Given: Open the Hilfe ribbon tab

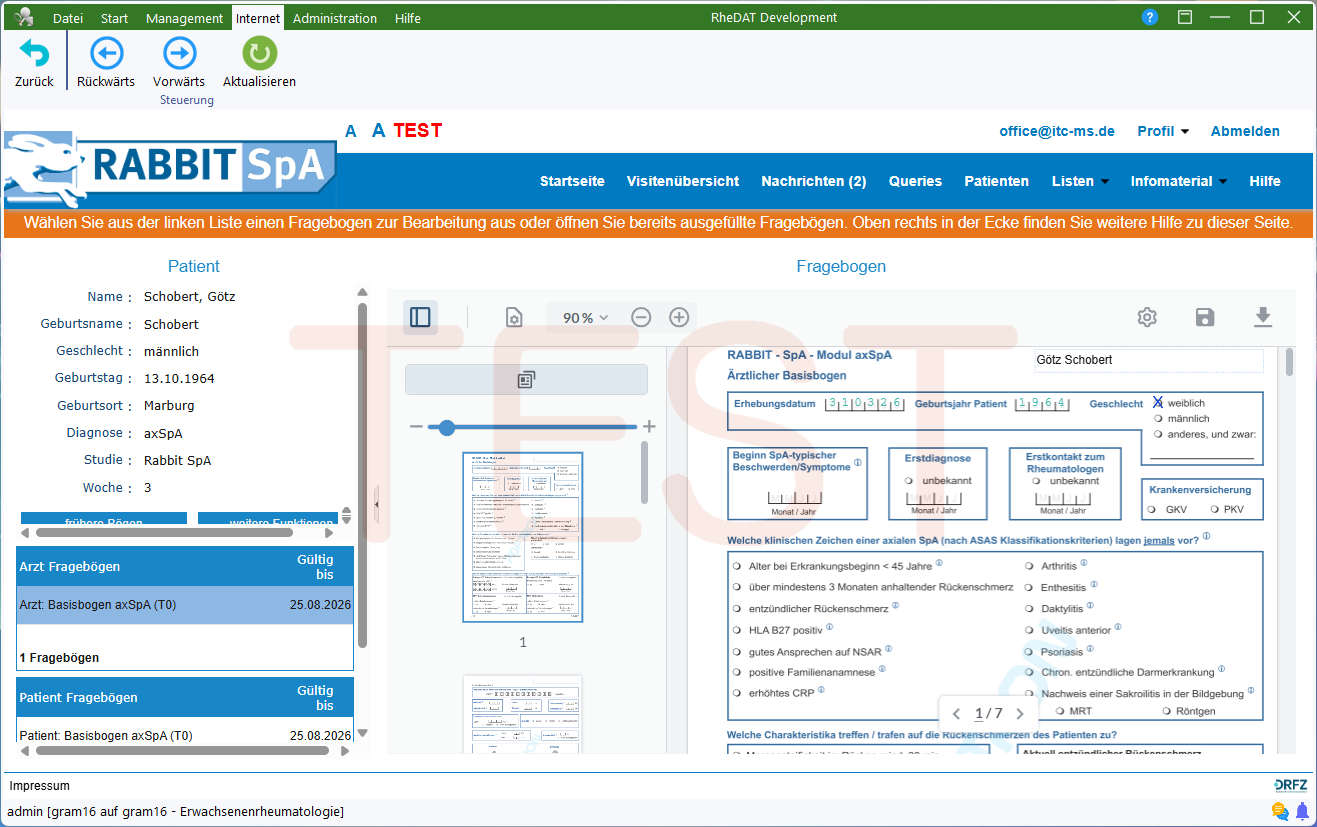Looking at the screenshot, I should point(408,18).
